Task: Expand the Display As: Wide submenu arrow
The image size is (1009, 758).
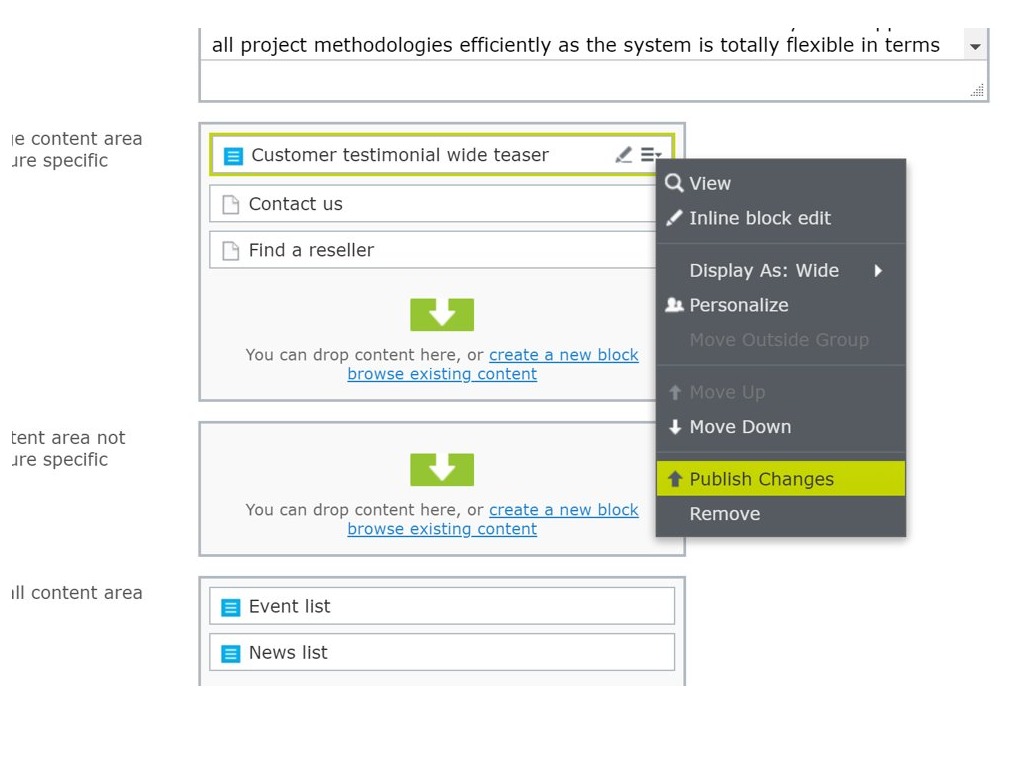Action: click(878, 271)
